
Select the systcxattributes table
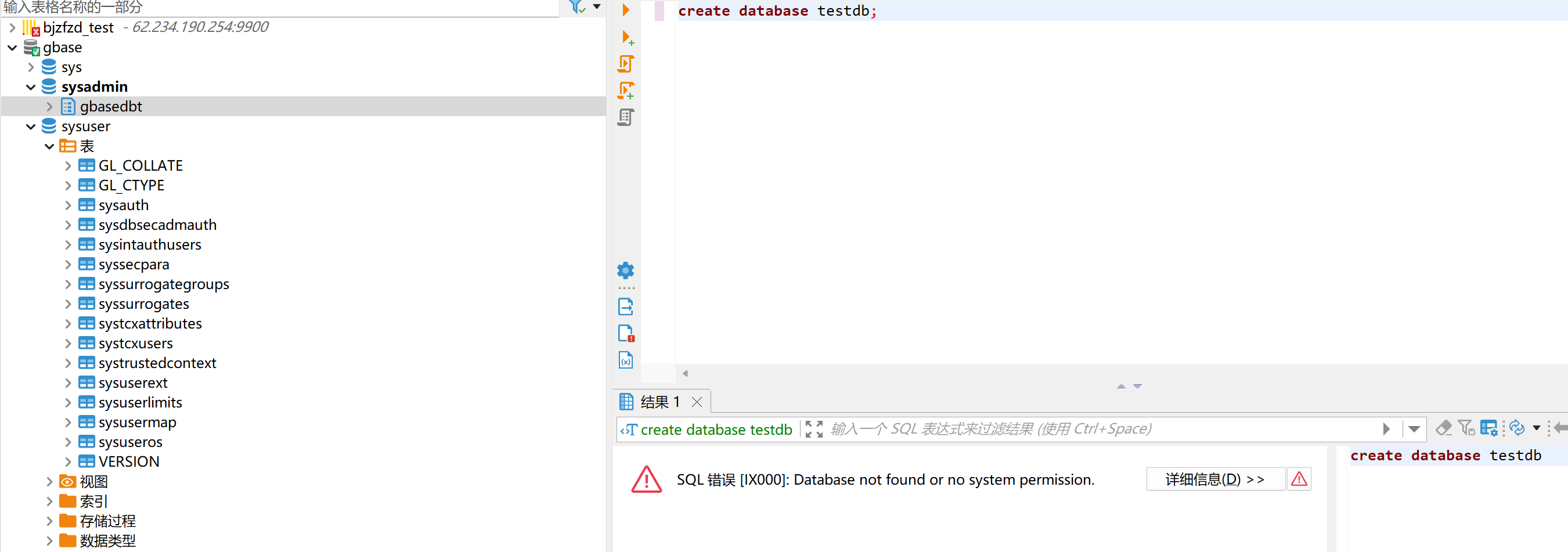click(x=150, y=323)
